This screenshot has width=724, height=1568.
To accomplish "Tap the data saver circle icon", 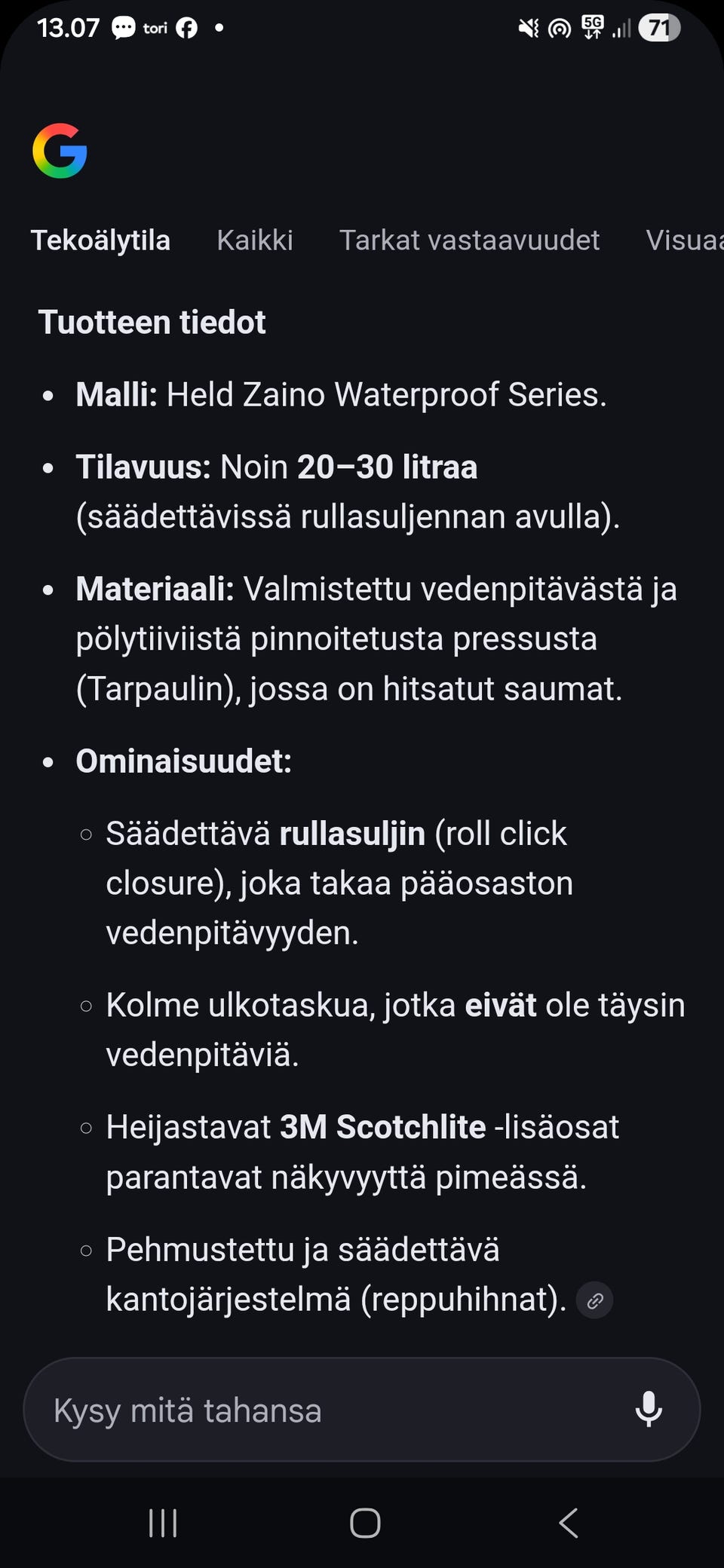I will click(558, 27).
